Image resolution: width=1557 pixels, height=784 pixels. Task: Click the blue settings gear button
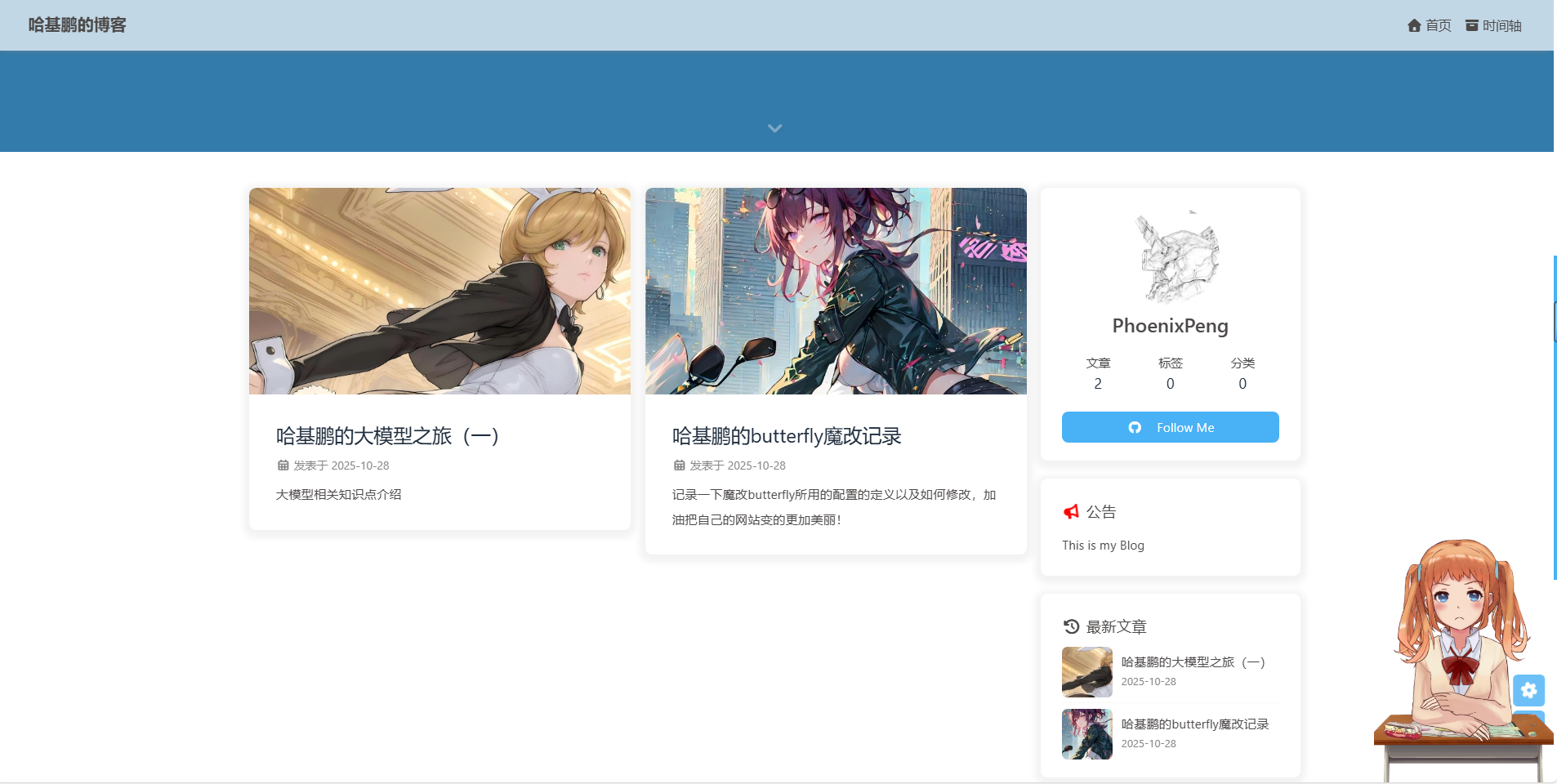point(1529,690)
